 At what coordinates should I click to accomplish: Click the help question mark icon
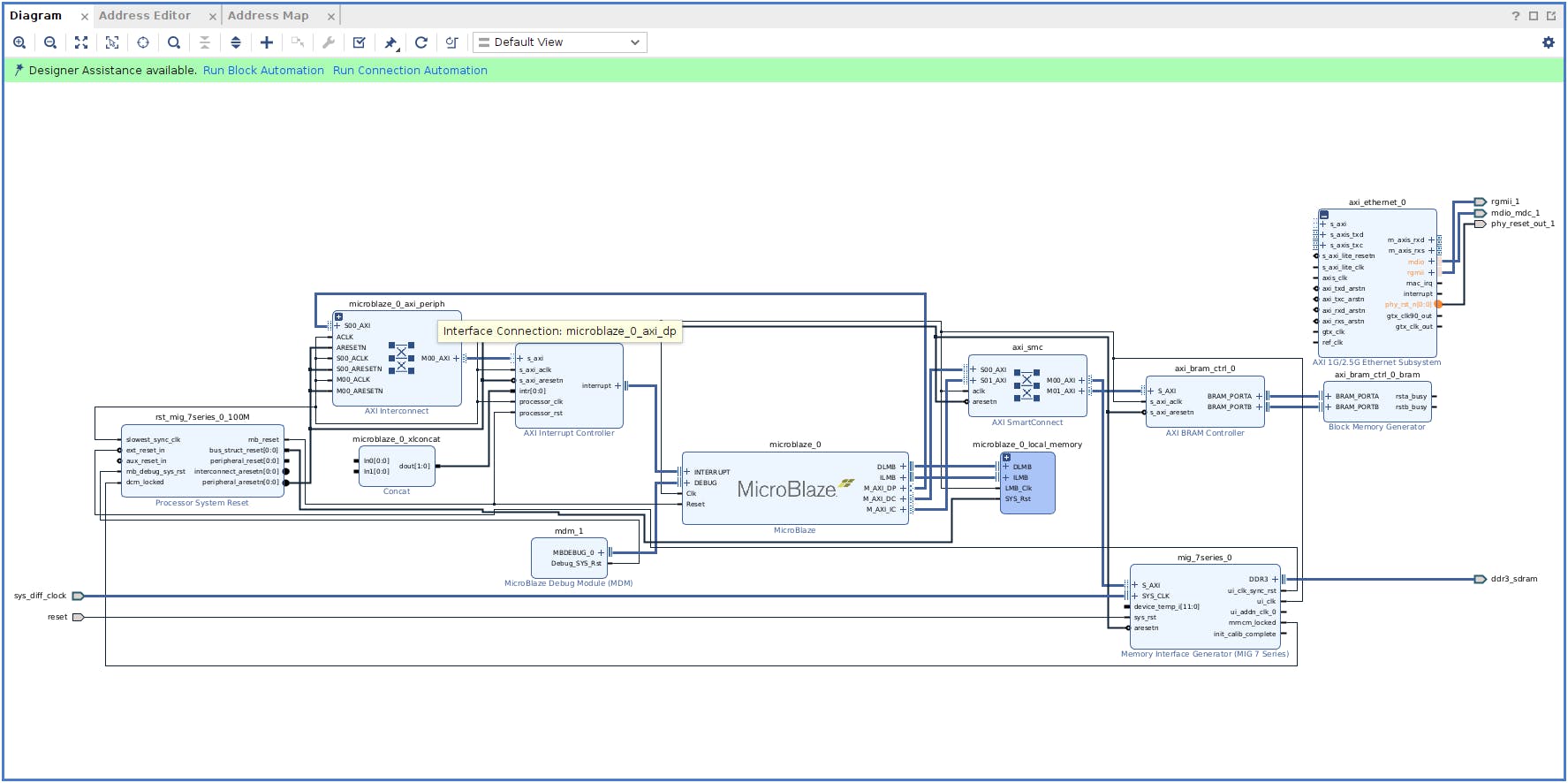[x=1516, y=16]
